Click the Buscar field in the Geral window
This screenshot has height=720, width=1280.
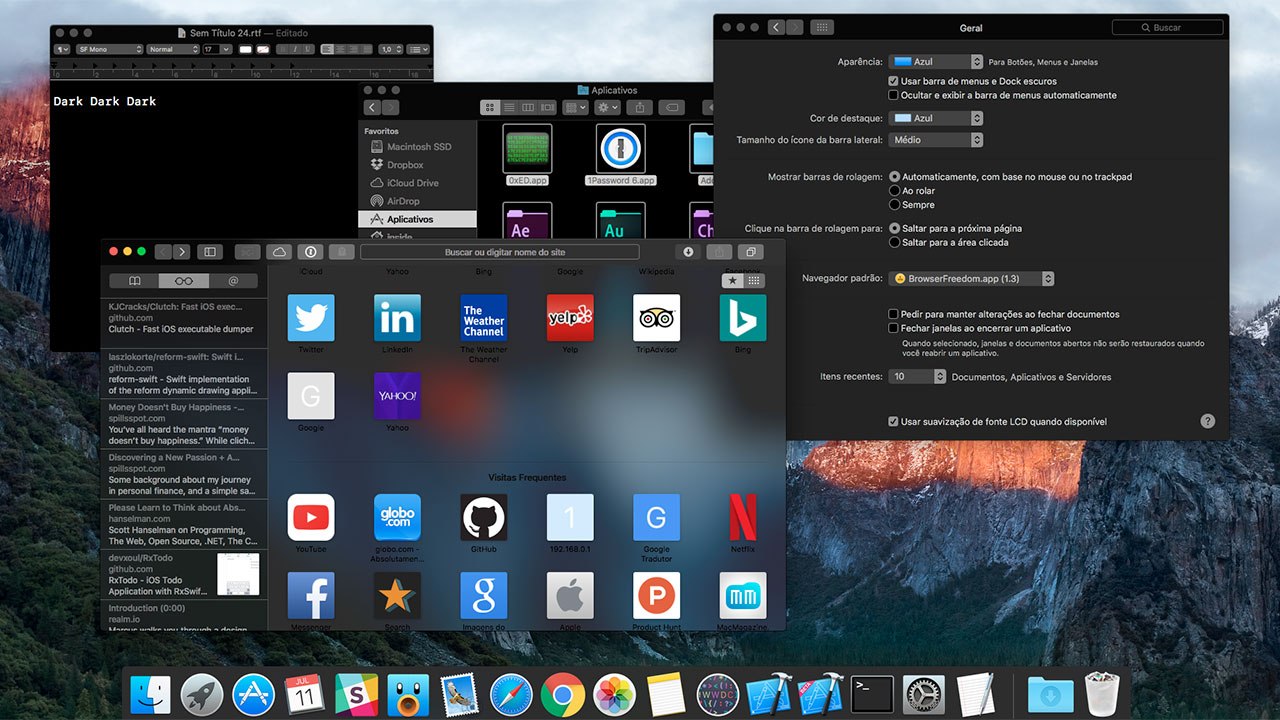tap(1166, 28)
